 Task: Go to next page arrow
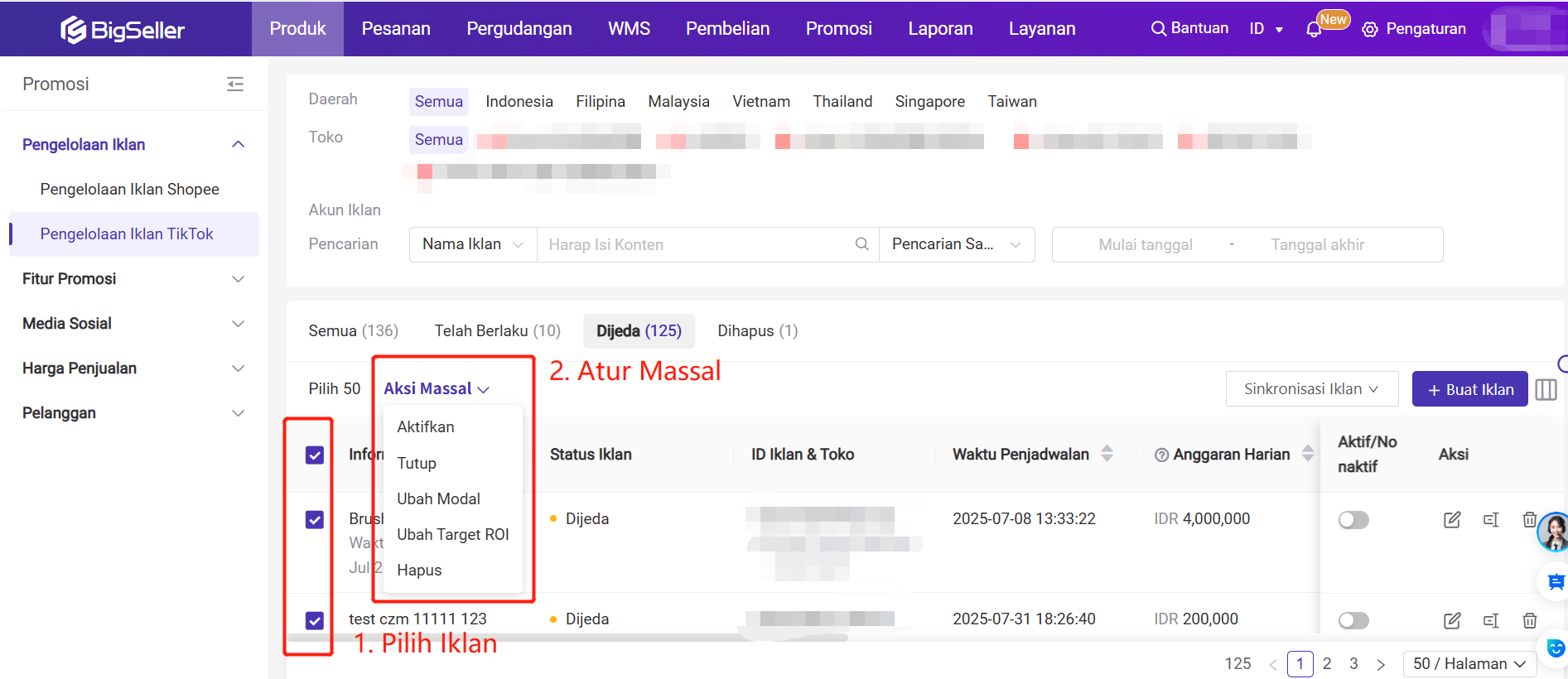coord(1381,664)
